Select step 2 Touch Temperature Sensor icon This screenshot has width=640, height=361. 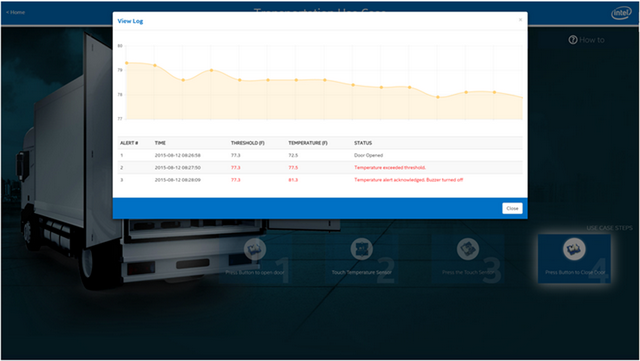tap(362, 249)
